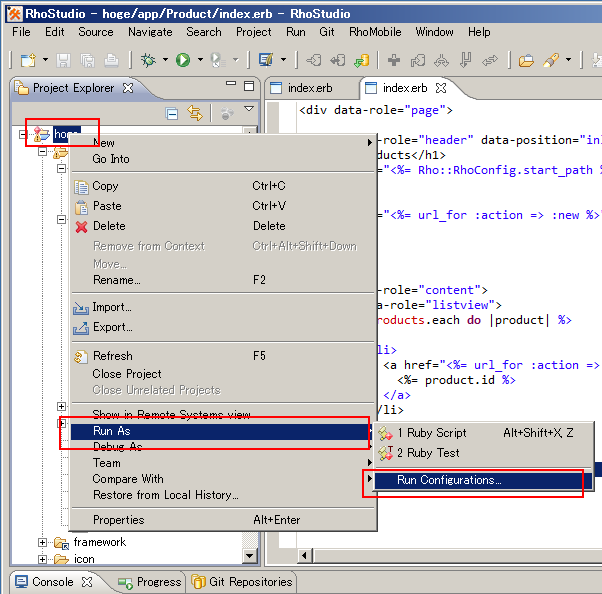Viewport: 602px width, 594px height.
Task: Expand the framework folder node
Action: click(x=42, y=542)
